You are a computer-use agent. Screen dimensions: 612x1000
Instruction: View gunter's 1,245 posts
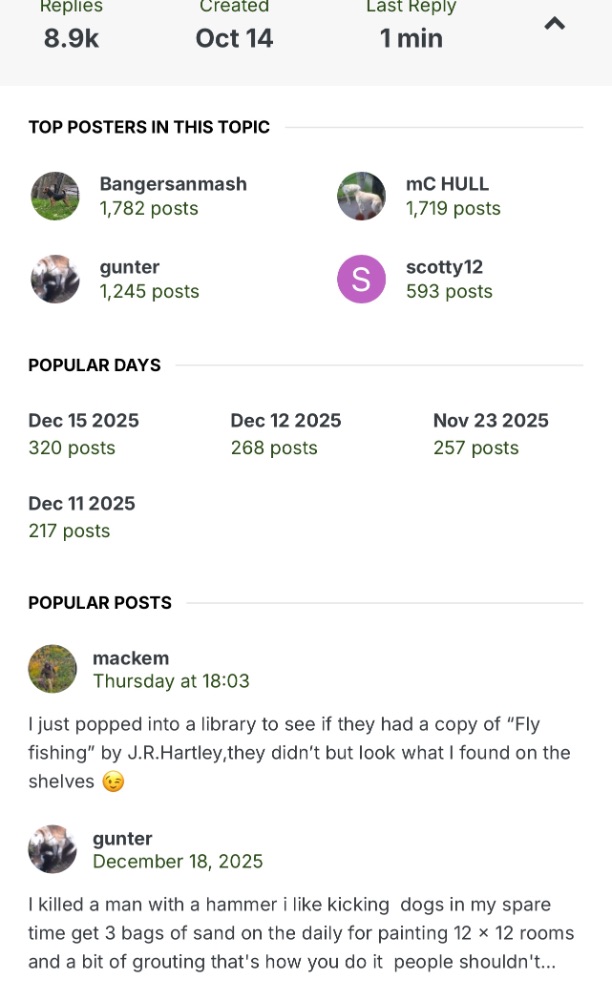click(149, 291)
